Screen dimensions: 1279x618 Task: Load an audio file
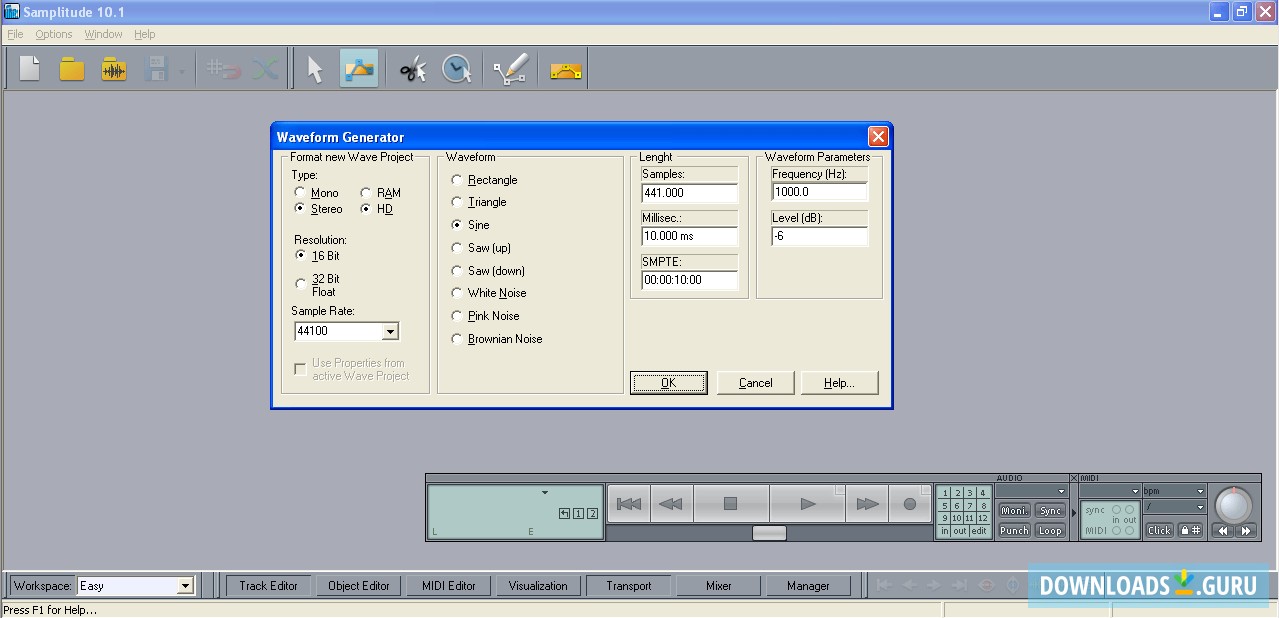pos(113,68)
